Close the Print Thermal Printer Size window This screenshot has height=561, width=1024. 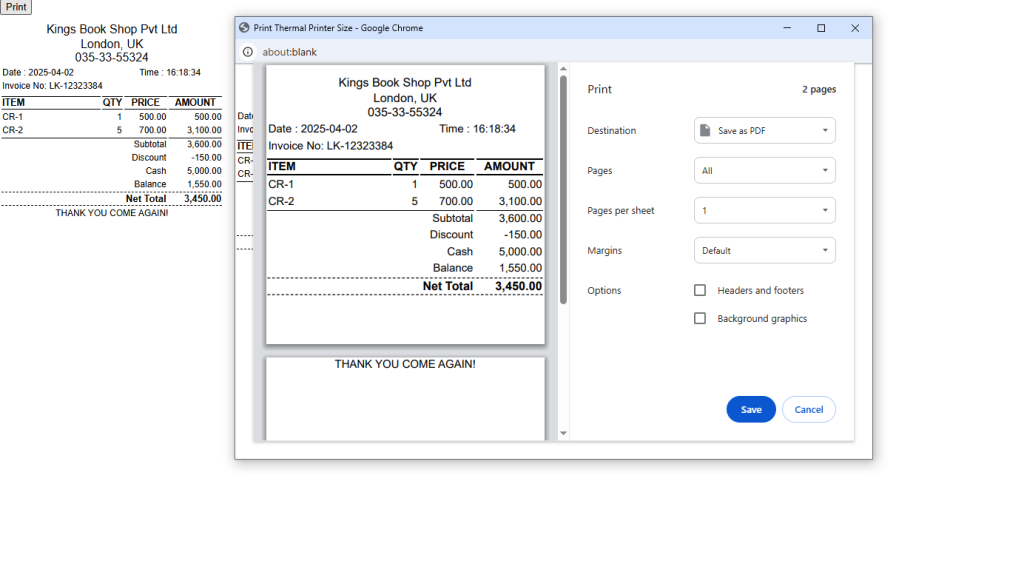(x=855, y=28)
